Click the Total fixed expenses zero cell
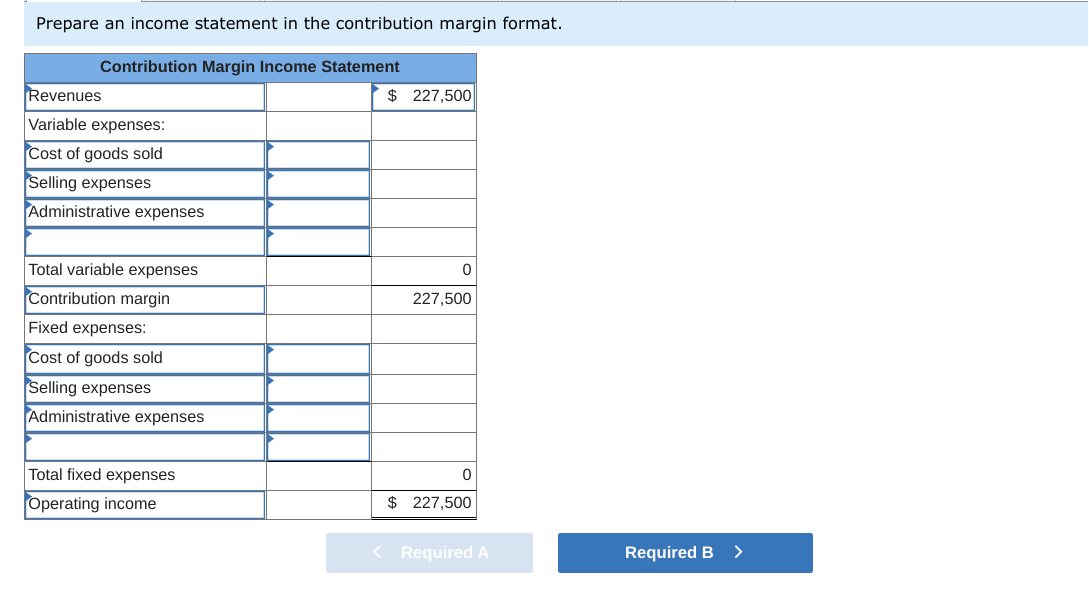The height and width of the screenshot is (591, 1089). pyautogui.click(x=422, y=474)
